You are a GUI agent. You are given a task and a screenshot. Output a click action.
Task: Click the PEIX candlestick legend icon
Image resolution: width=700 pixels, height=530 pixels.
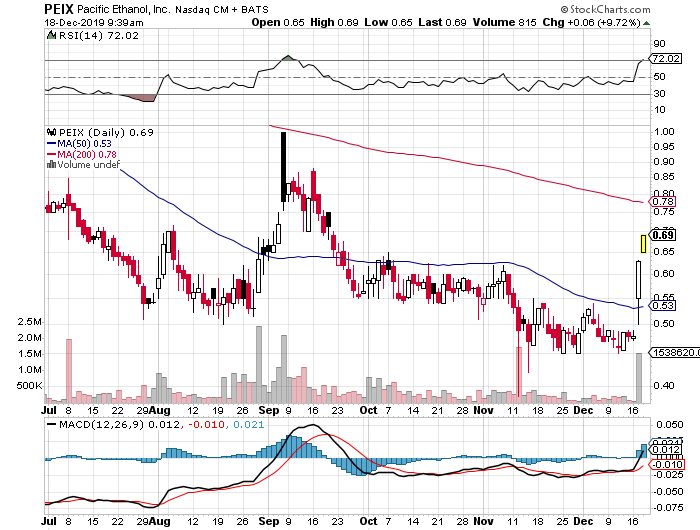[x=51, y=132]
